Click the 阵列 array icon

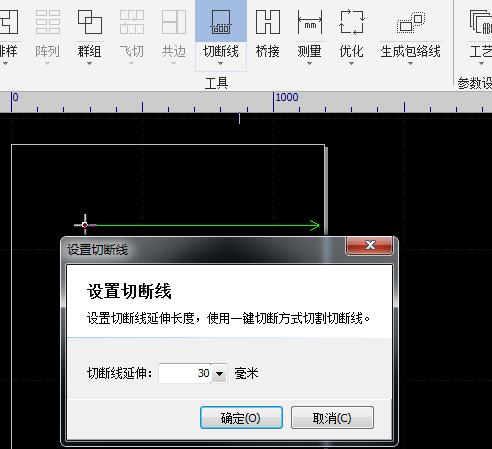47,22
